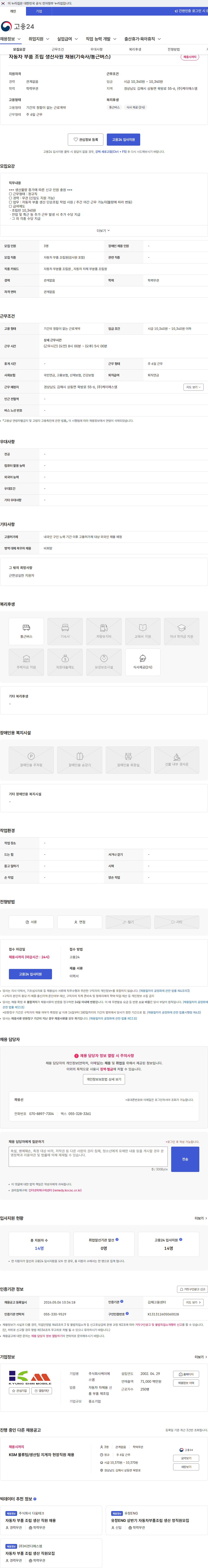Click the 보육시설 welfare icon

click(x=104, y=662)
